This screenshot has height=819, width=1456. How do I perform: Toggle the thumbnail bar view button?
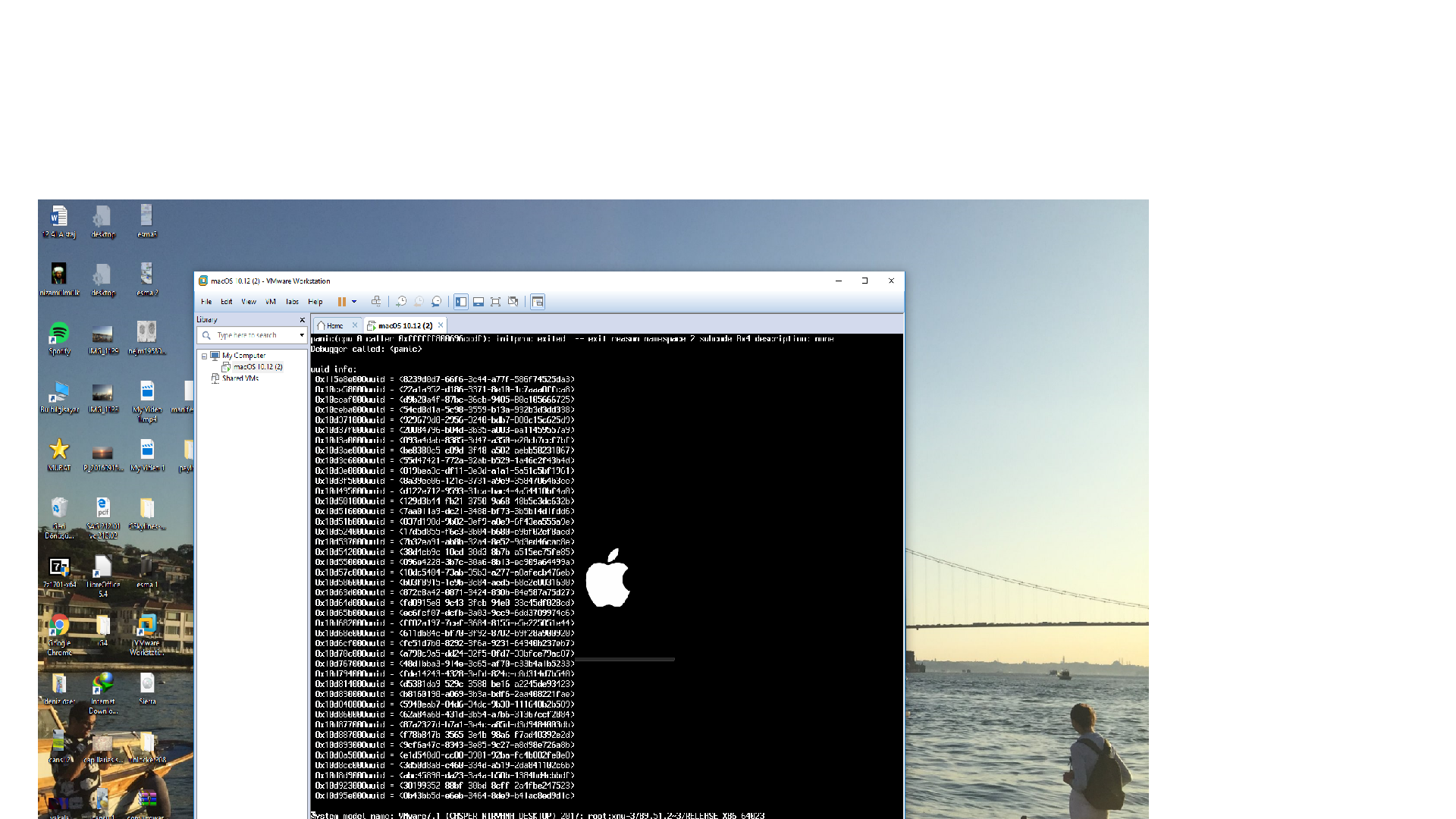pos(479,302)
